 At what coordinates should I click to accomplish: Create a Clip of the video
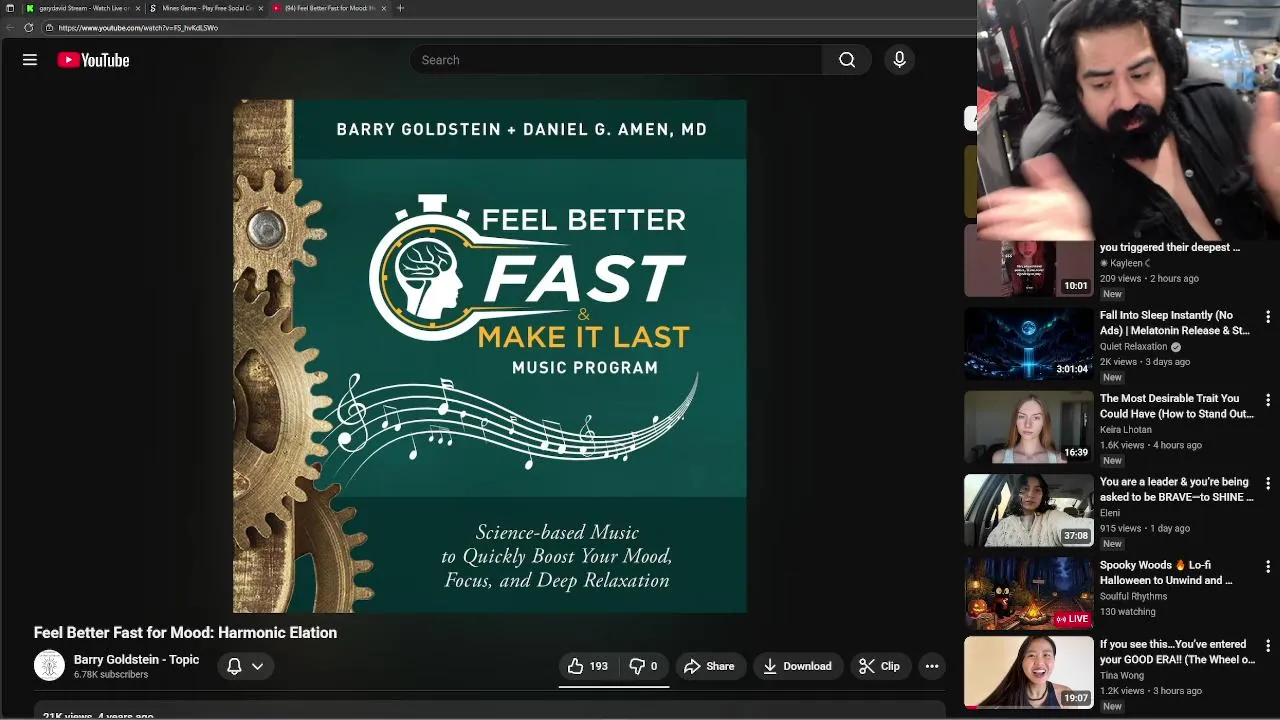[x=880, y=666]
